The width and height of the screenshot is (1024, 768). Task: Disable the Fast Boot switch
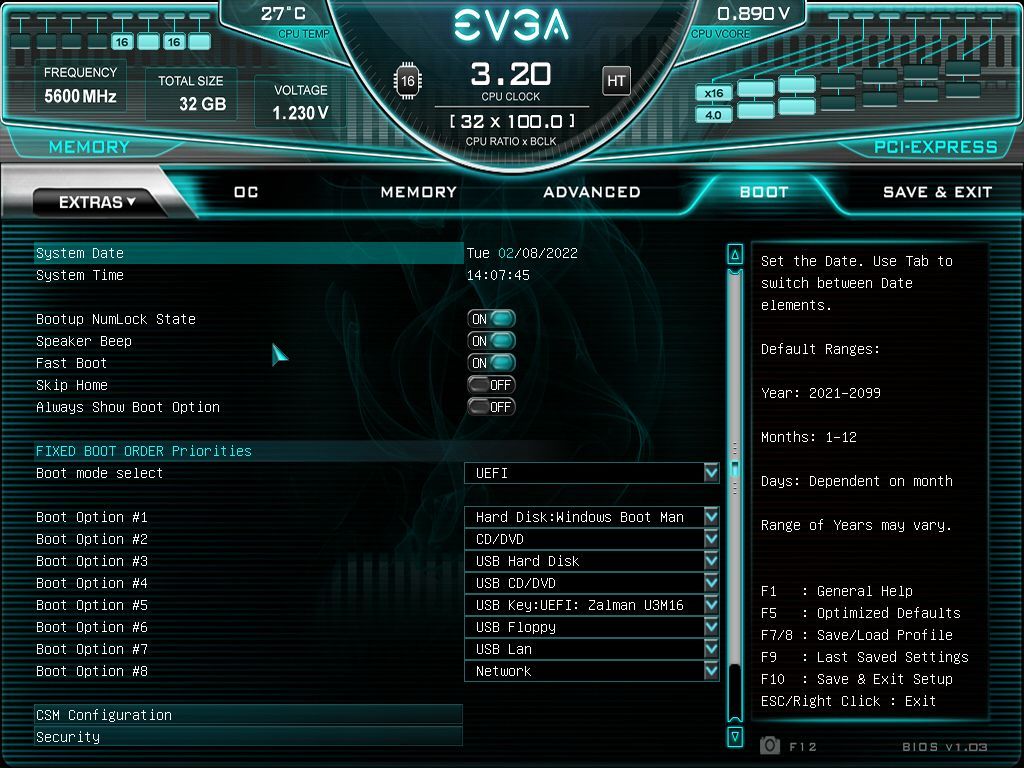[492, 363]
